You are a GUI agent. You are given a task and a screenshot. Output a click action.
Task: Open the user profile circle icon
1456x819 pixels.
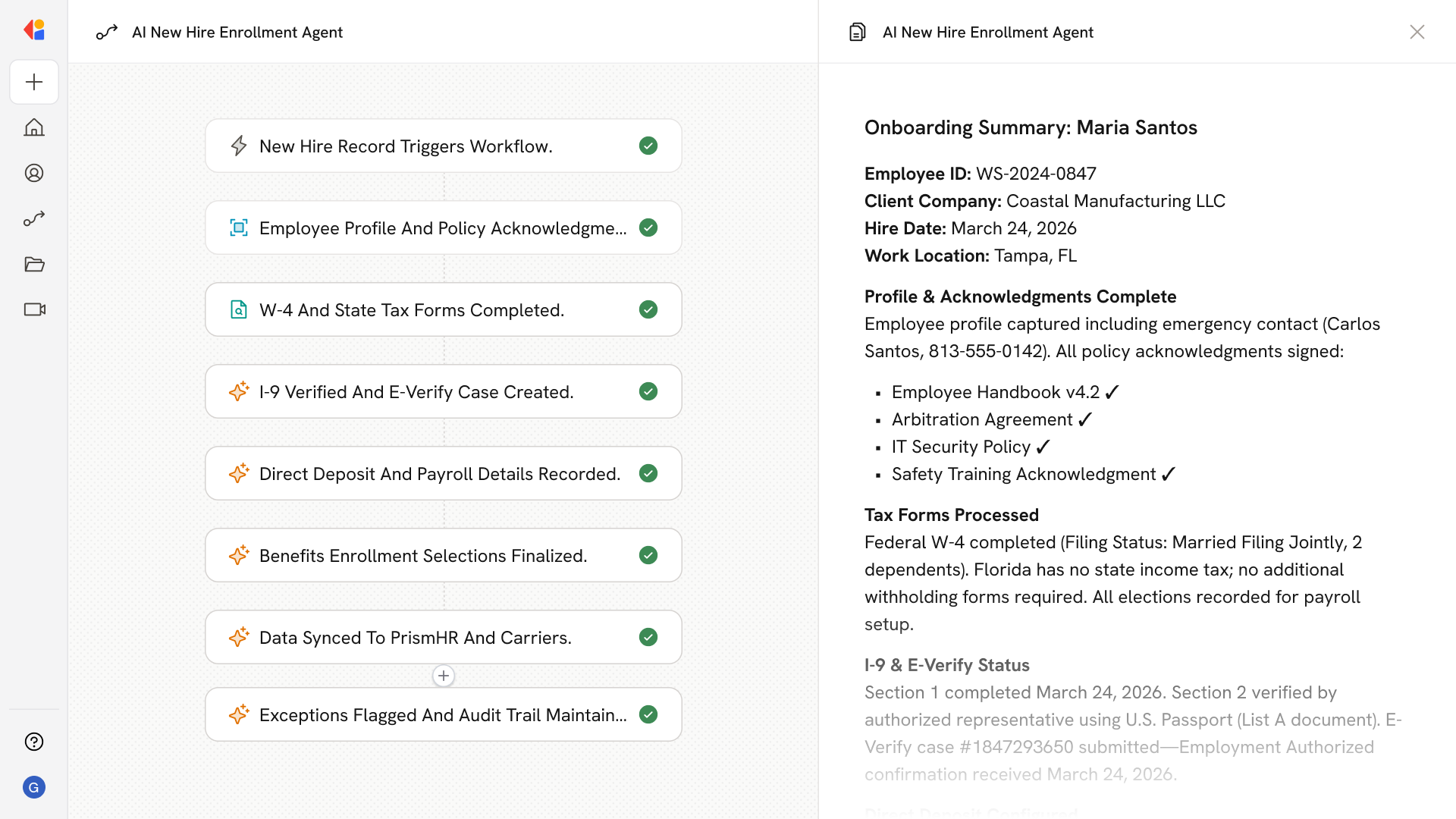click(x=34, y=173)
